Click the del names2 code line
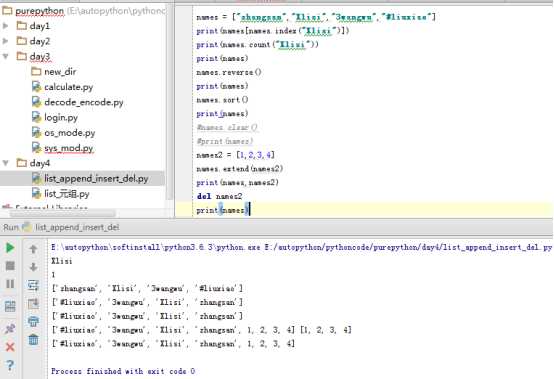 pyautogui.click(x=219, y=196)
